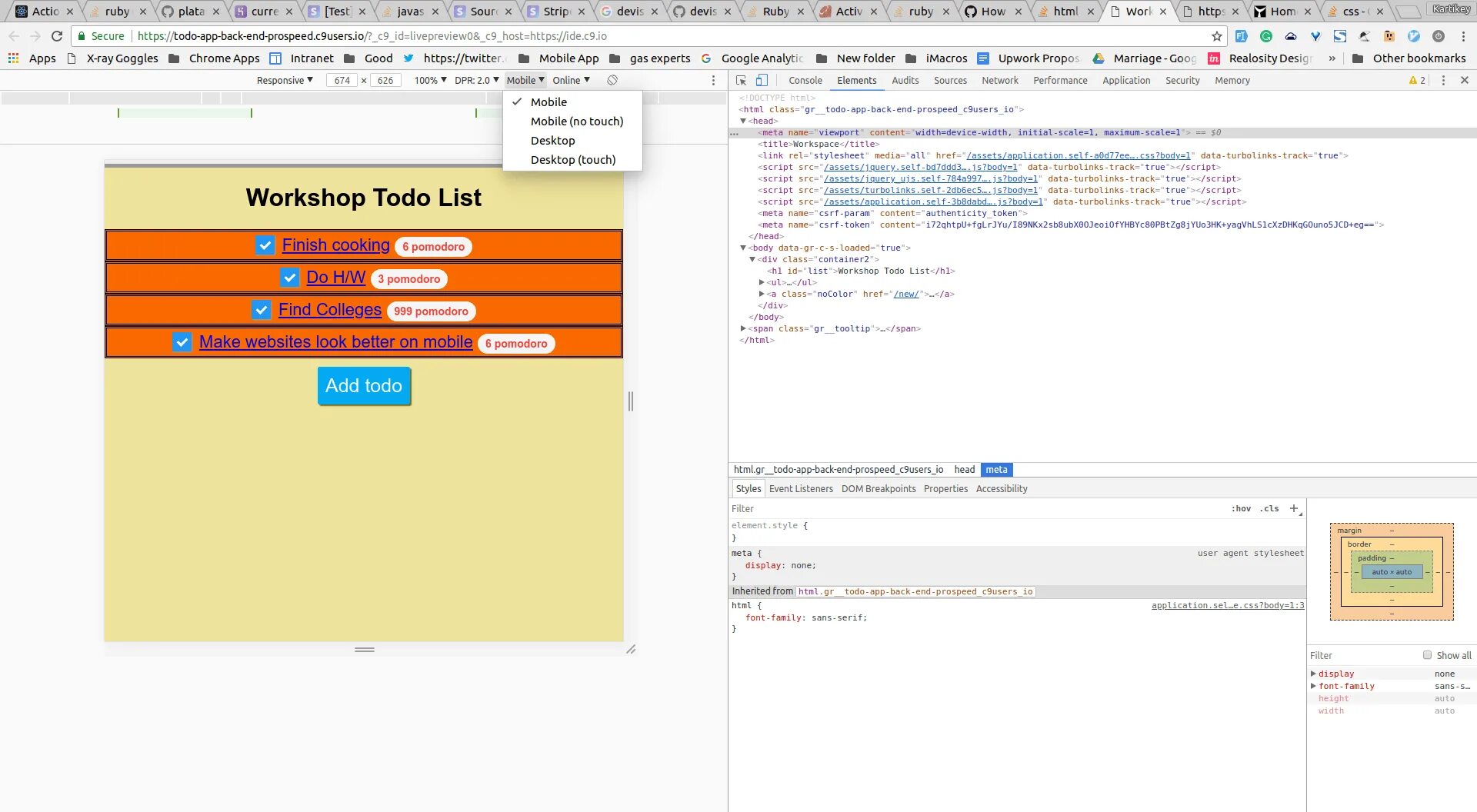
Task: Toggle the device toolbar icon in DevTools
Action: pyautogui.click(x=762, y=80)
